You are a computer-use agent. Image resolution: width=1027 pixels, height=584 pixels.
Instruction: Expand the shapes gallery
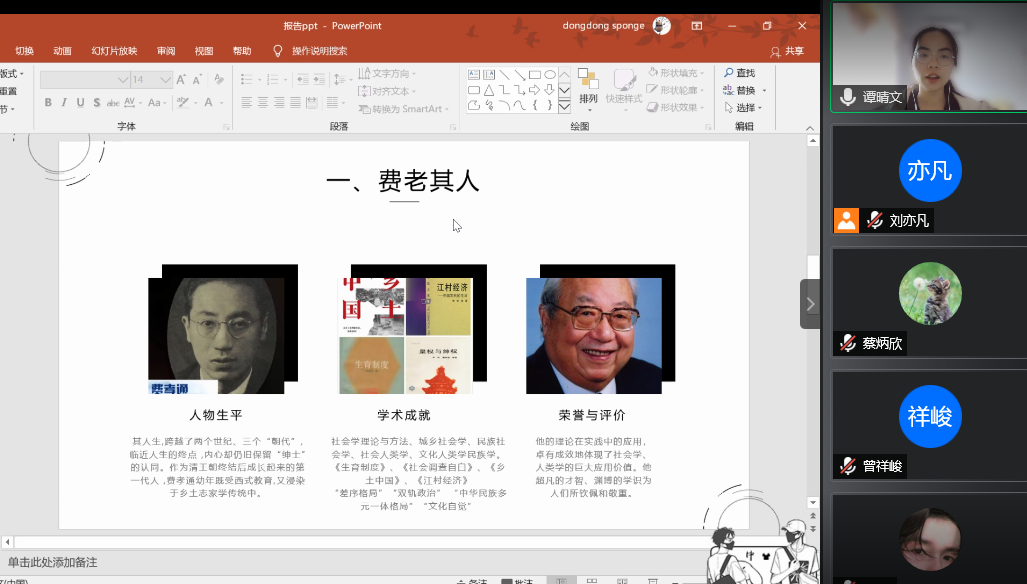tap(564, 106)
